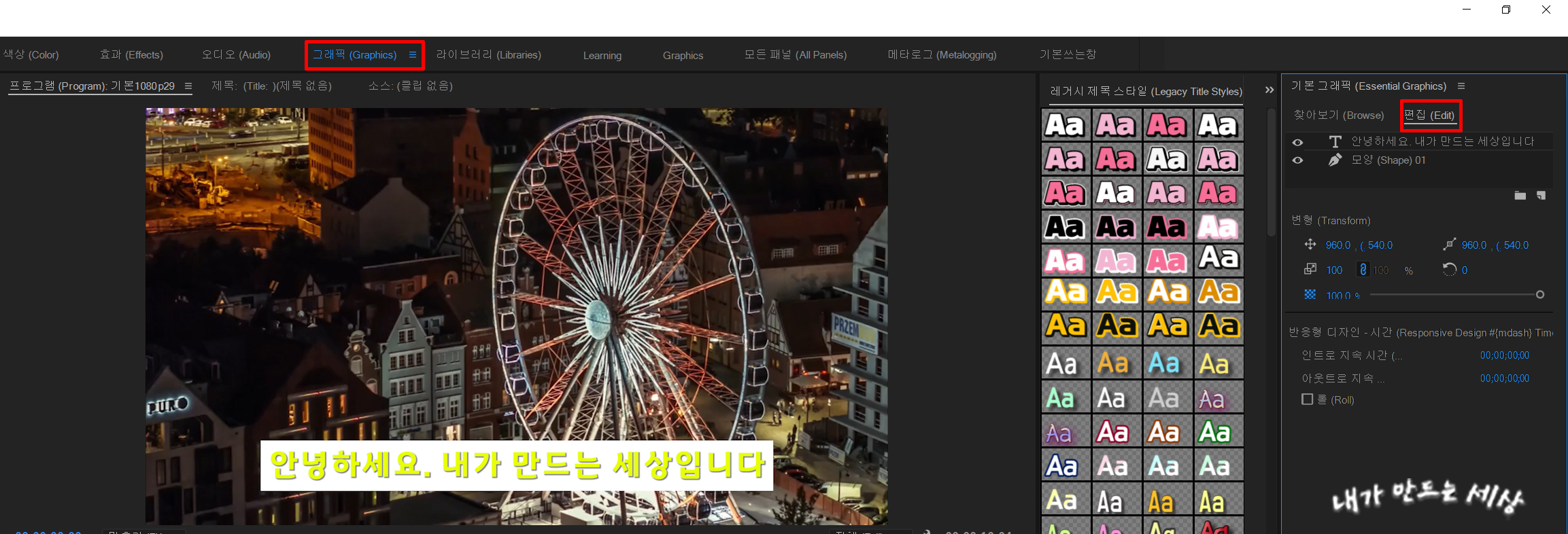This screenshot has height=534, width=1568.
Task: Select the Legacy Title Styles panel tab
Action: (1146, 91)
